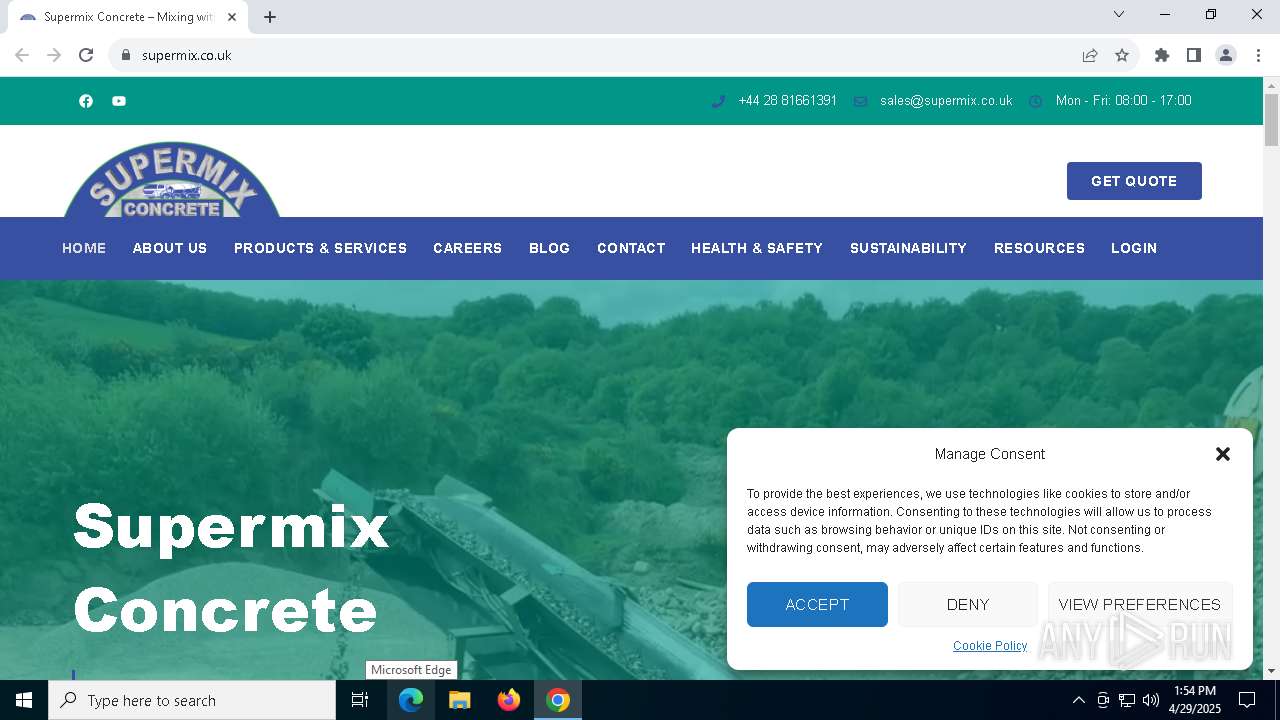
Task: Click the Windows search box
Action: click(x=192, y=700)
